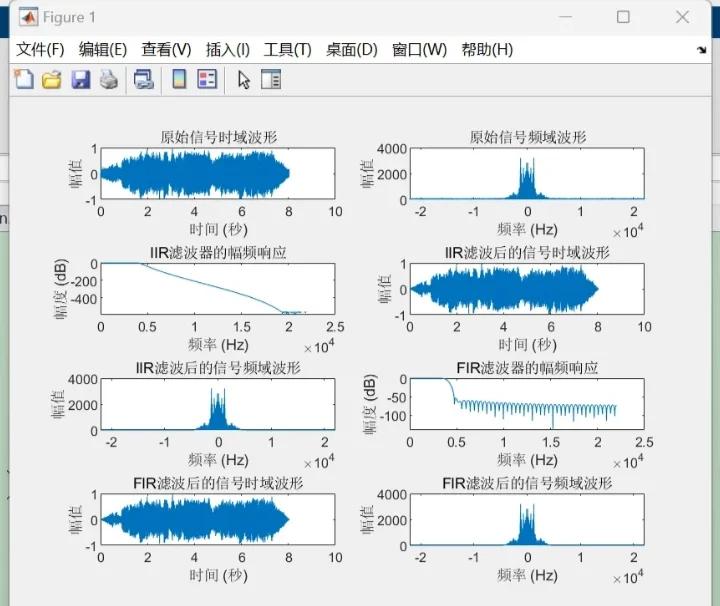Open a file with the folder icon

tap(51, 79)
